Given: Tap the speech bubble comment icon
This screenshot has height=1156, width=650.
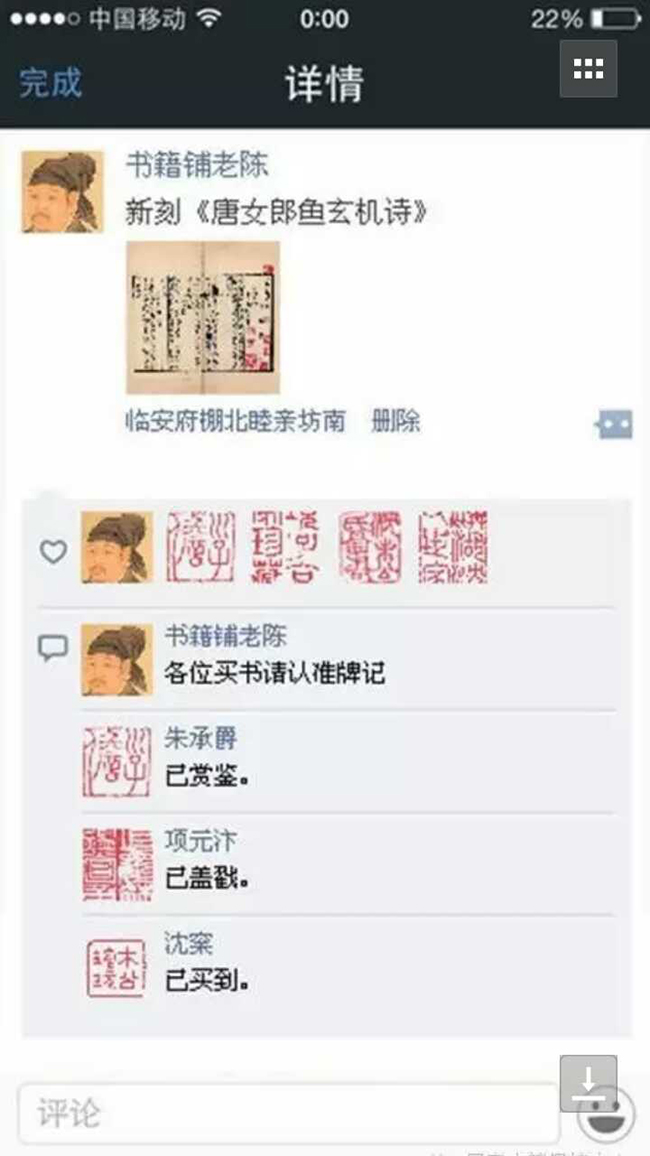Looking at the screenshot, I should click(x=53, y=647).
